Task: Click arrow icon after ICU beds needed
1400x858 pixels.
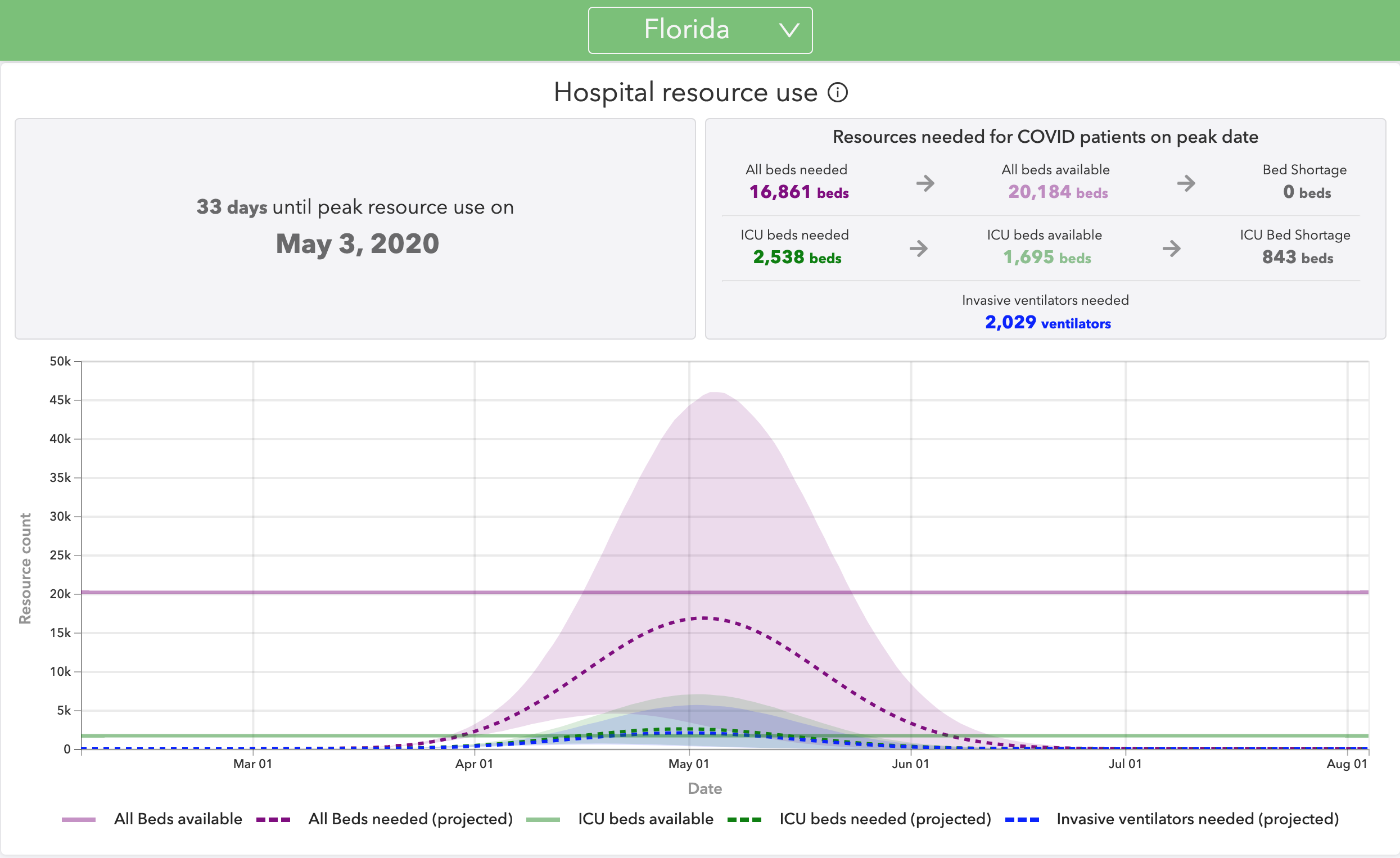Action: (918, 249)
